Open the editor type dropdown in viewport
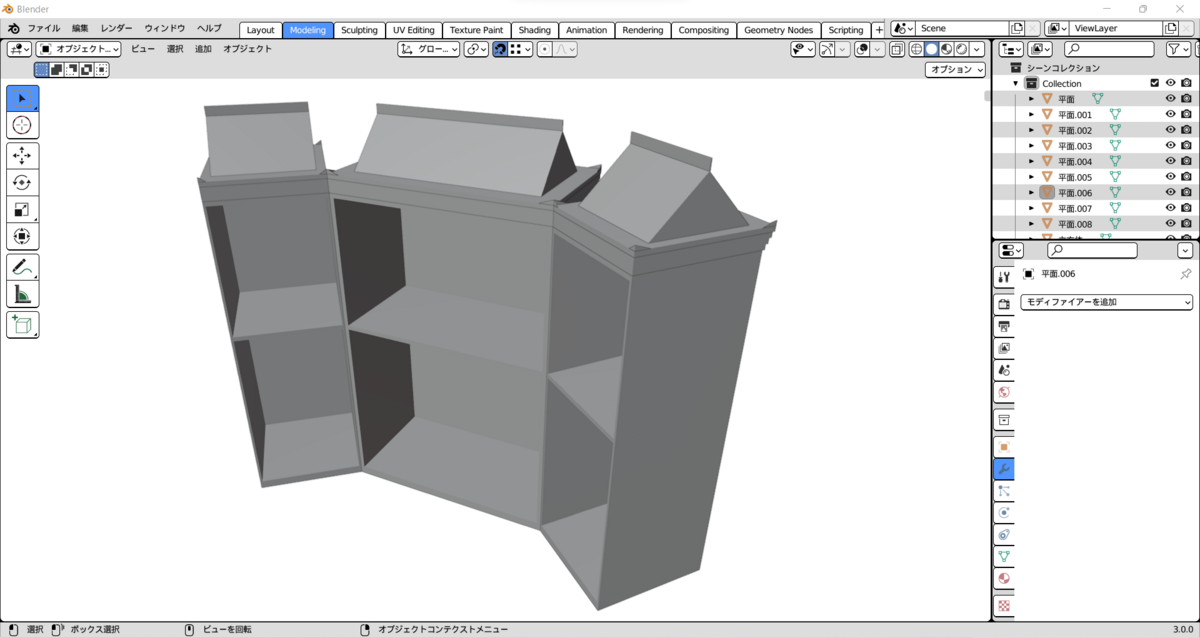1200x638 pixels. point(20,49)
